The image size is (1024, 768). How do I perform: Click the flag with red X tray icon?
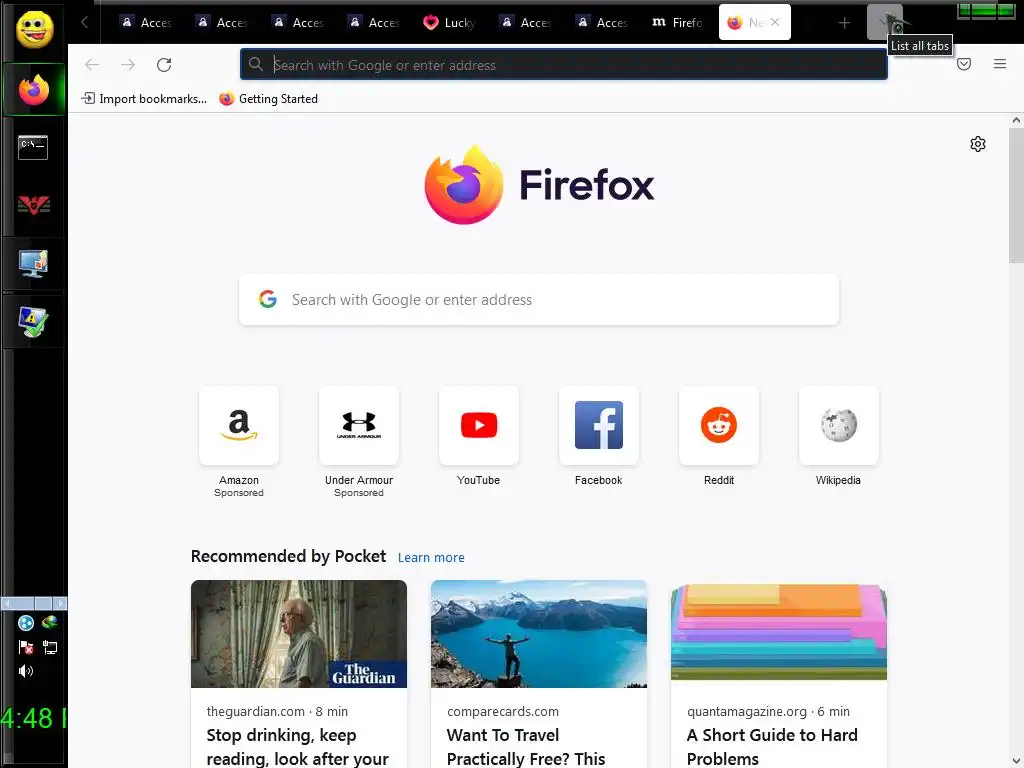click(26, 647)
